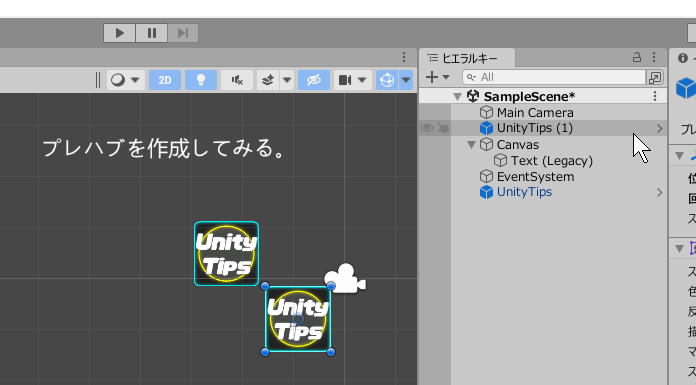The height and width of the screenshot is (385, 696).
Task: Open Hierarchy panel options menu
Action: pyautogui.click(x=654, y=57)
